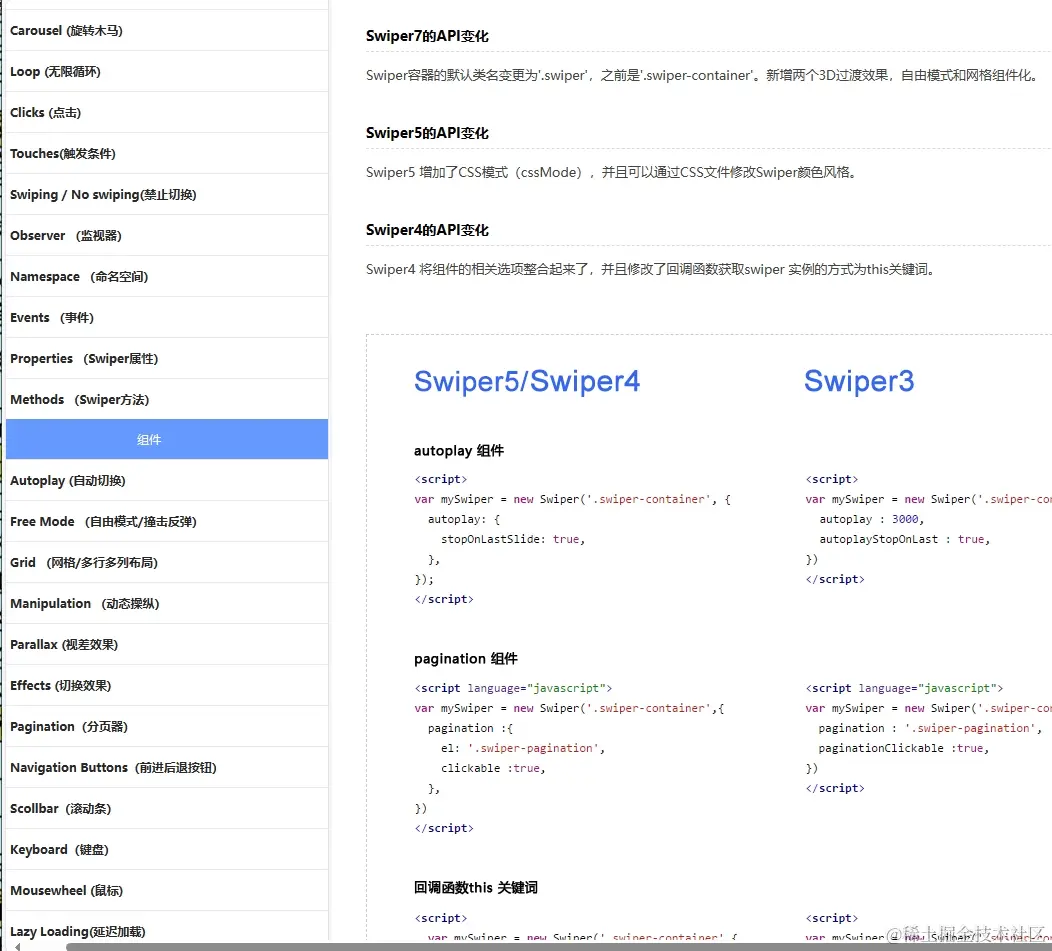This screenshot has width=1052, height=951.
Task: Click the Swiper4的API变化 heading
Action: [x=427, y=230]
